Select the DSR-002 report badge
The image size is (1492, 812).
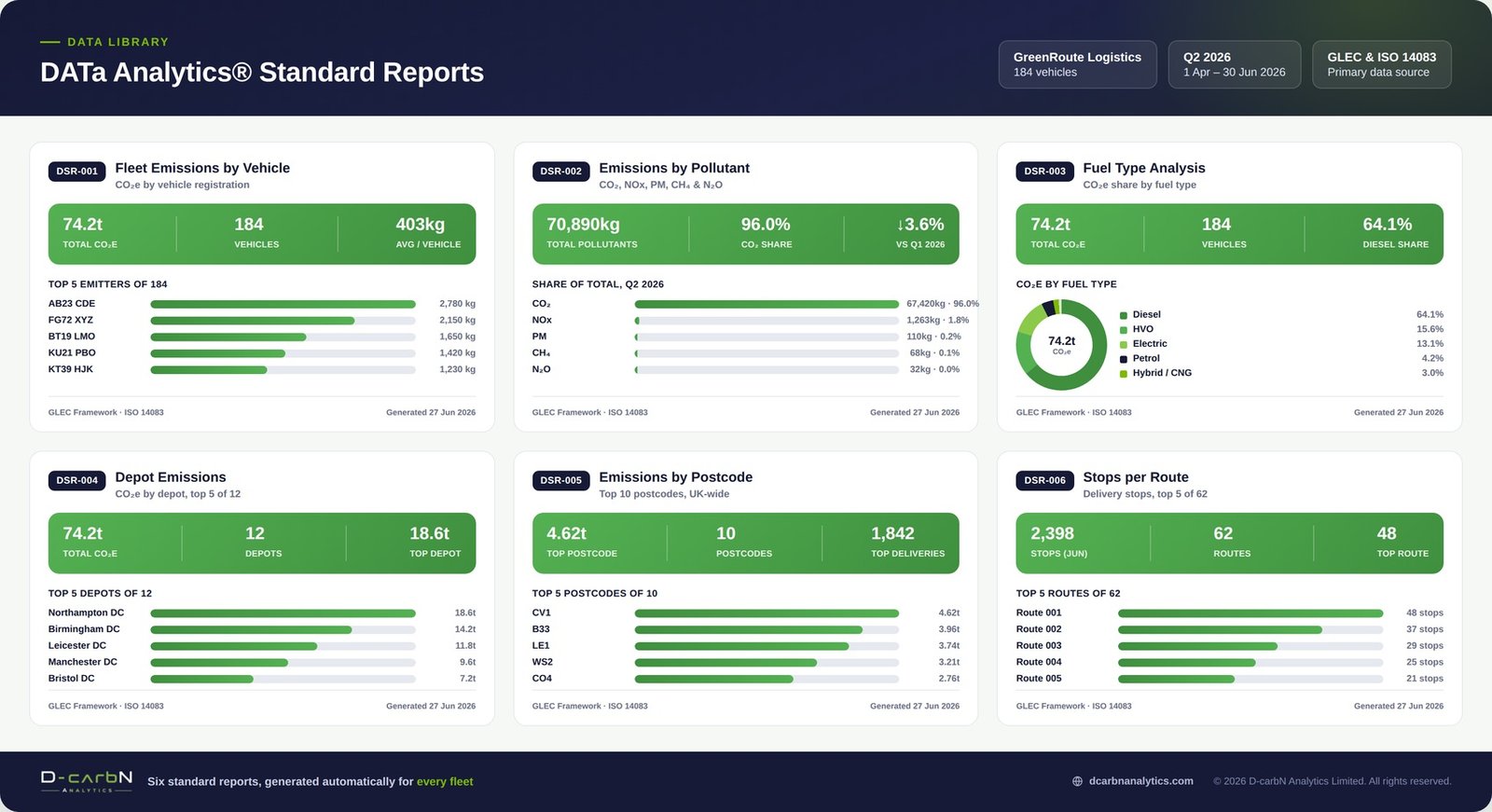point(560,172)
